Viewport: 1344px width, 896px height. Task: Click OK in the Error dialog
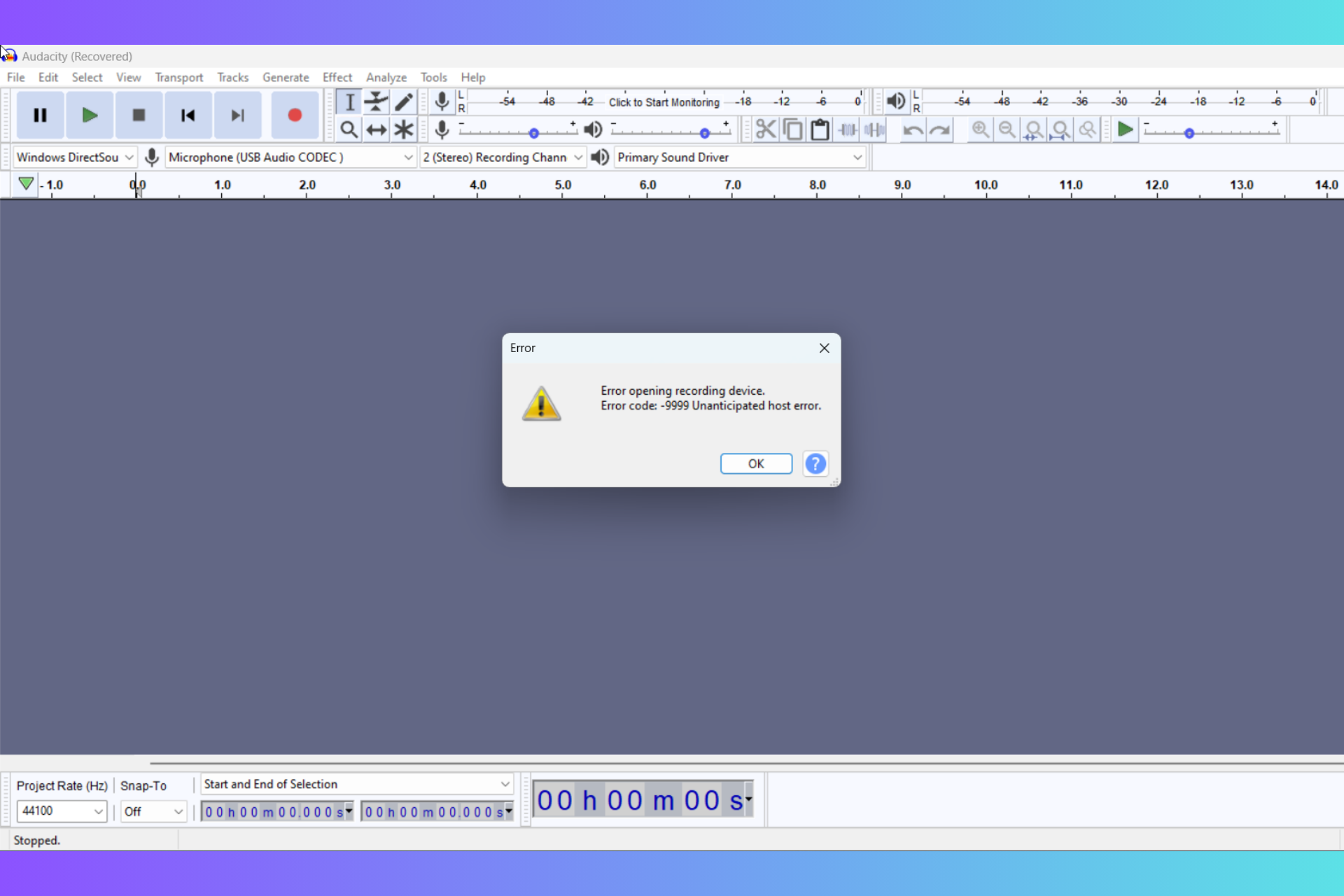pos(756,463)
